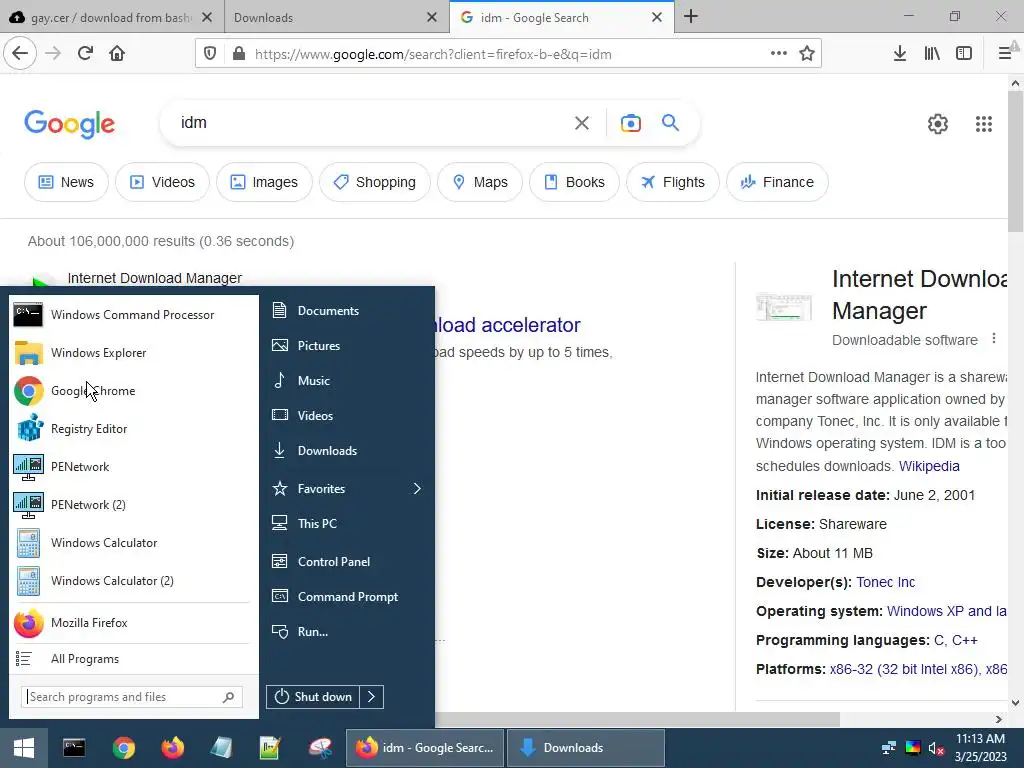Viewport: 1024px width, 768px height.
Task: Expand the Favorites submenu arrow
Action: coord(417,488)
